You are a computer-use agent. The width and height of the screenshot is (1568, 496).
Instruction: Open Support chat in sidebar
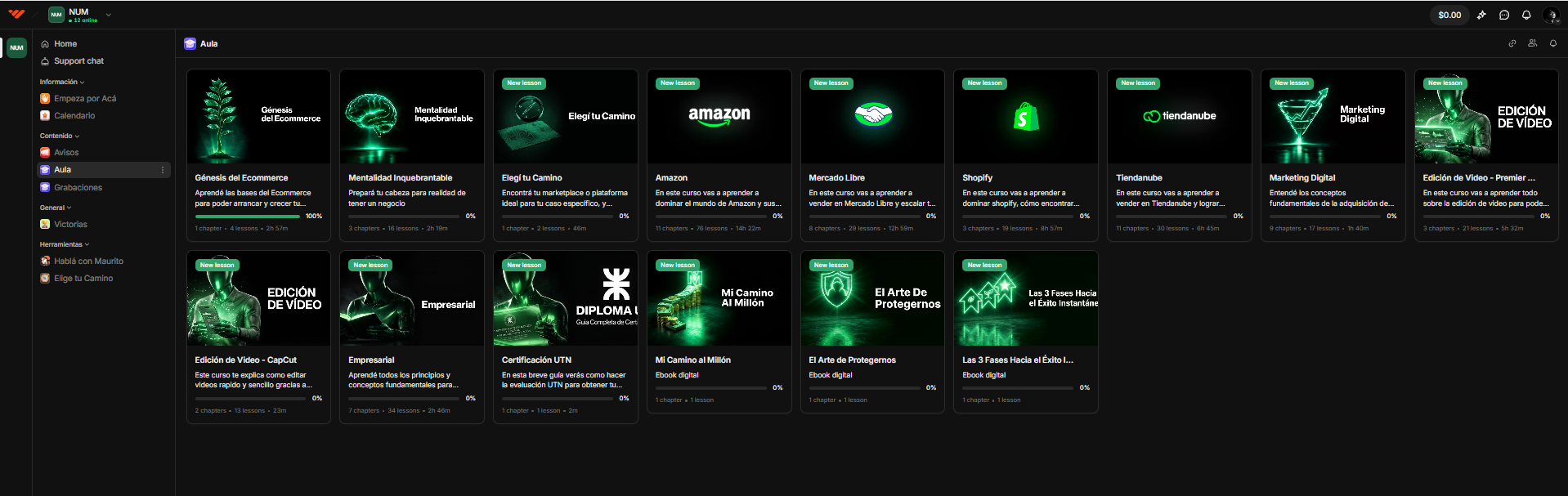pos(78,61)
